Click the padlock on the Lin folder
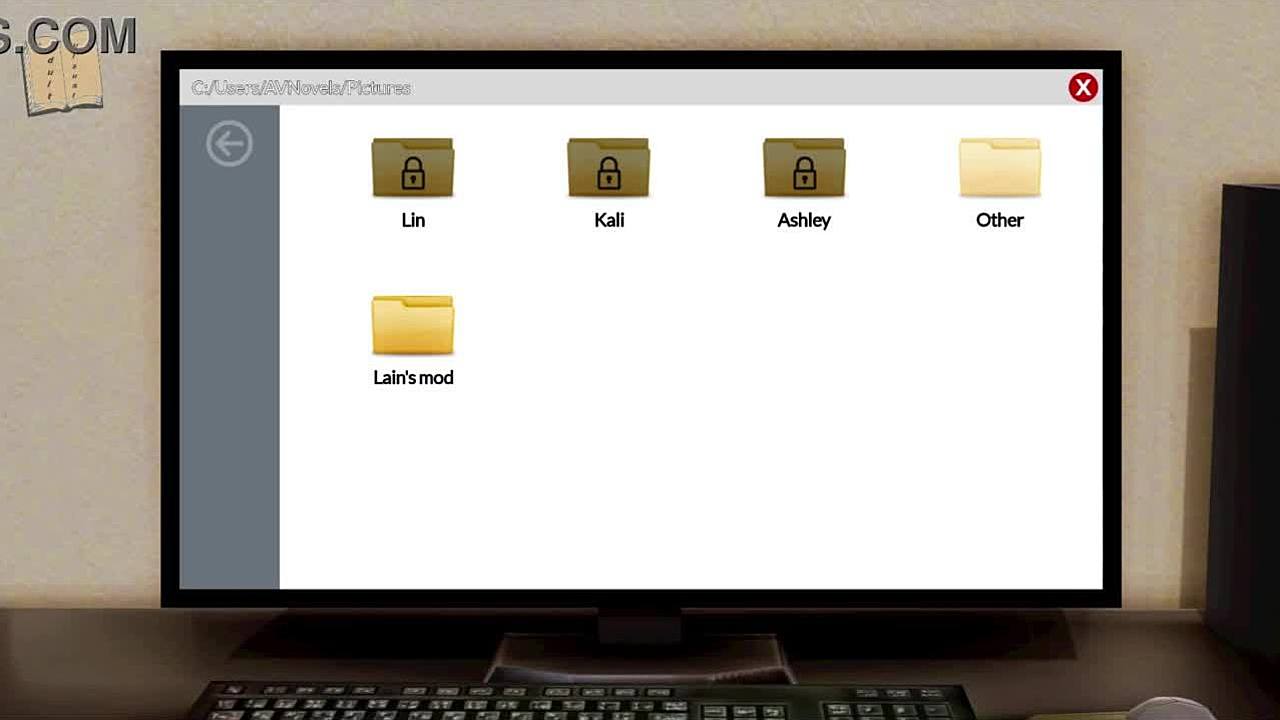1280x720 pixels. [413, 176]
